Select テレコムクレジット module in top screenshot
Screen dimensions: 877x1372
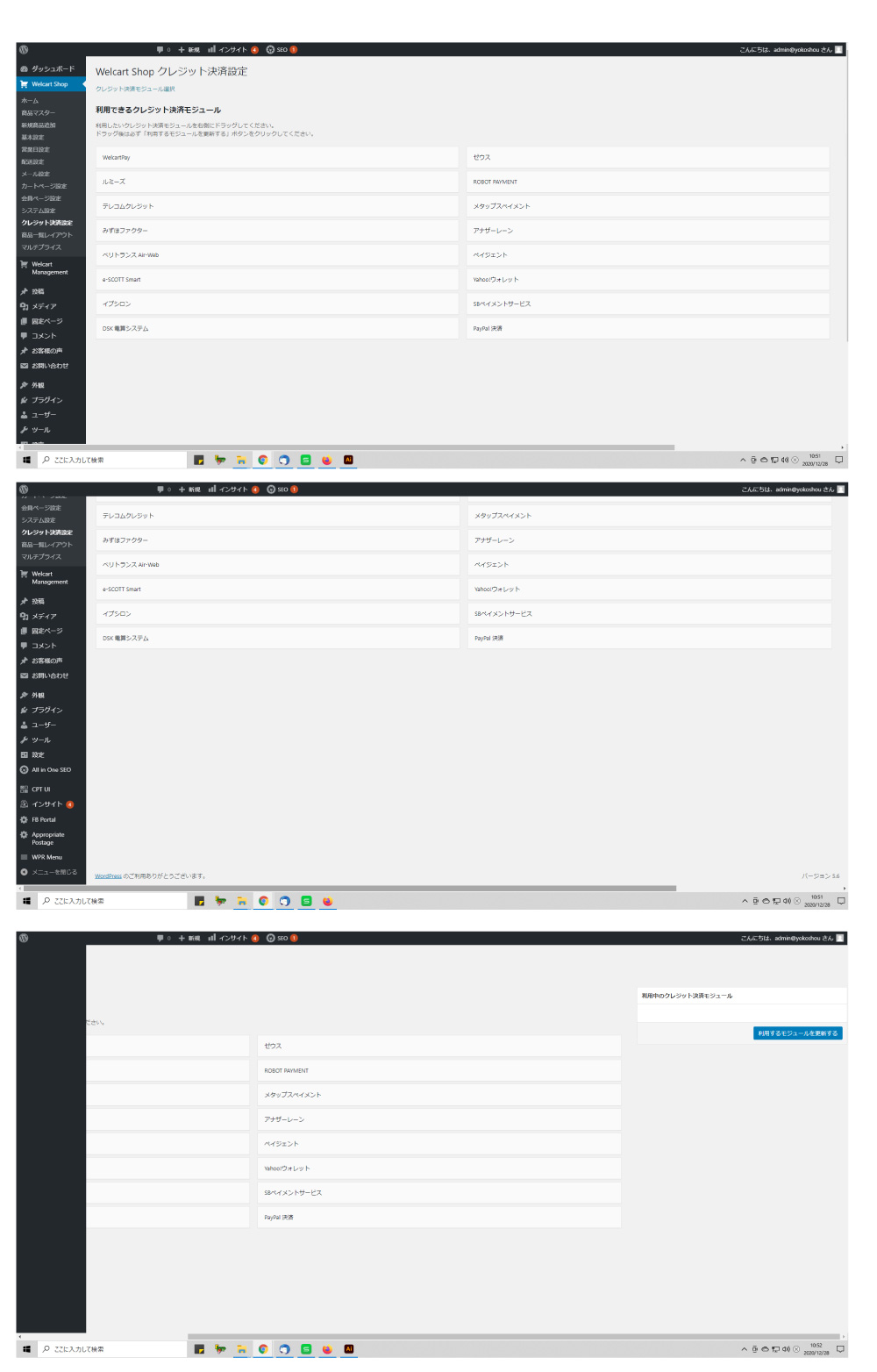tap(277, 206)
